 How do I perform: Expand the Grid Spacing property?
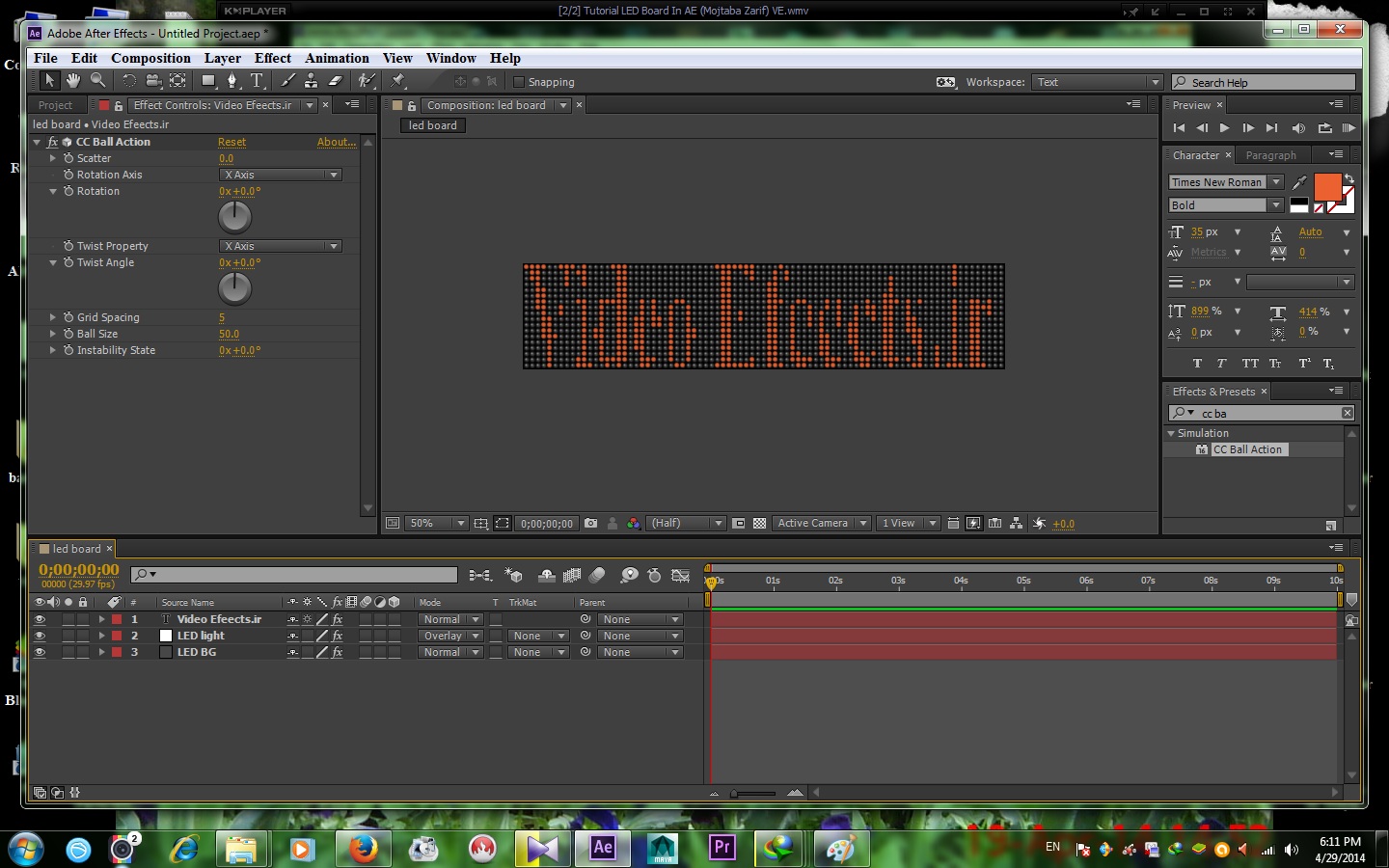[x=53, y=317]
